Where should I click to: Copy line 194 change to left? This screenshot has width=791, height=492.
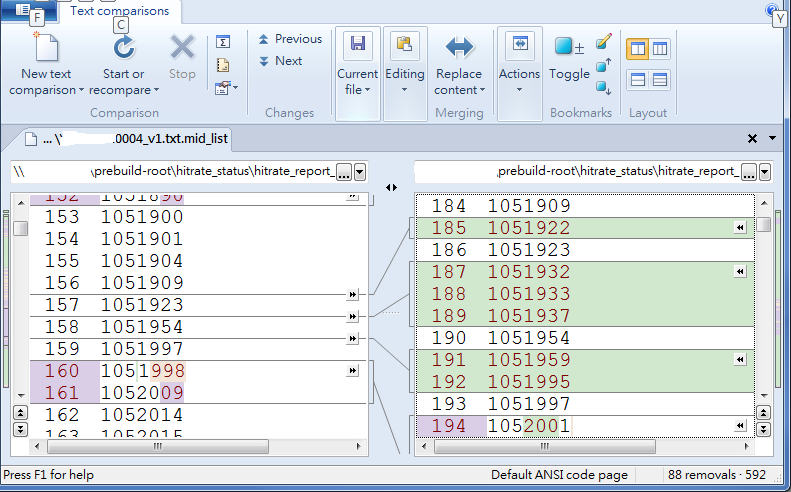[740, 425]
